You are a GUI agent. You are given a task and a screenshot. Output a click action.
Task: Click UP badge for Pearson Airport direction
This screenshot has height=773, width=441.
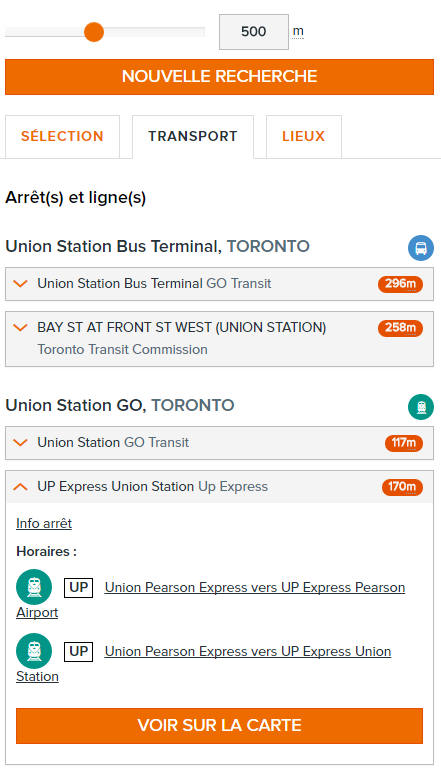coord(78,588)
